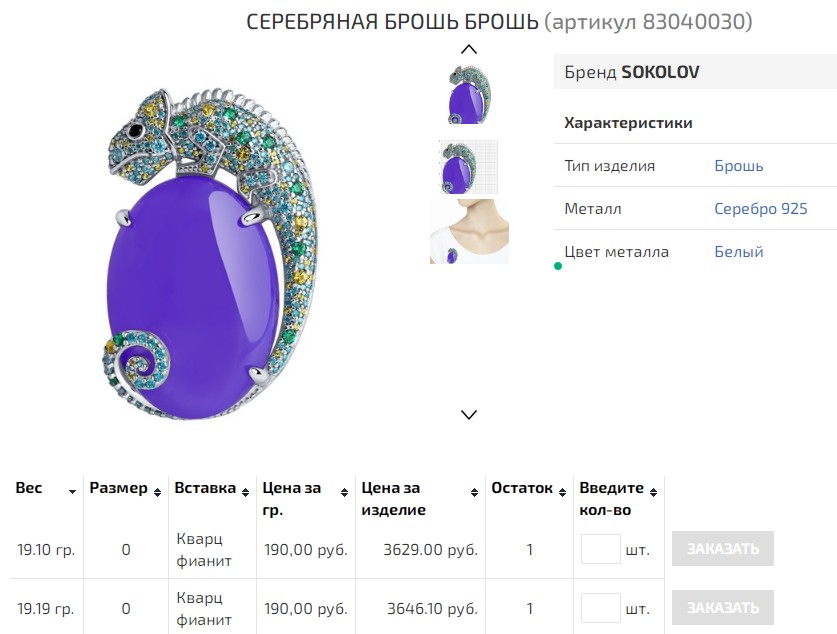Sort by Цена за гр. arrows
This screenshot has height=634, width=837.
pyautogui.click(x=344, y=491)
